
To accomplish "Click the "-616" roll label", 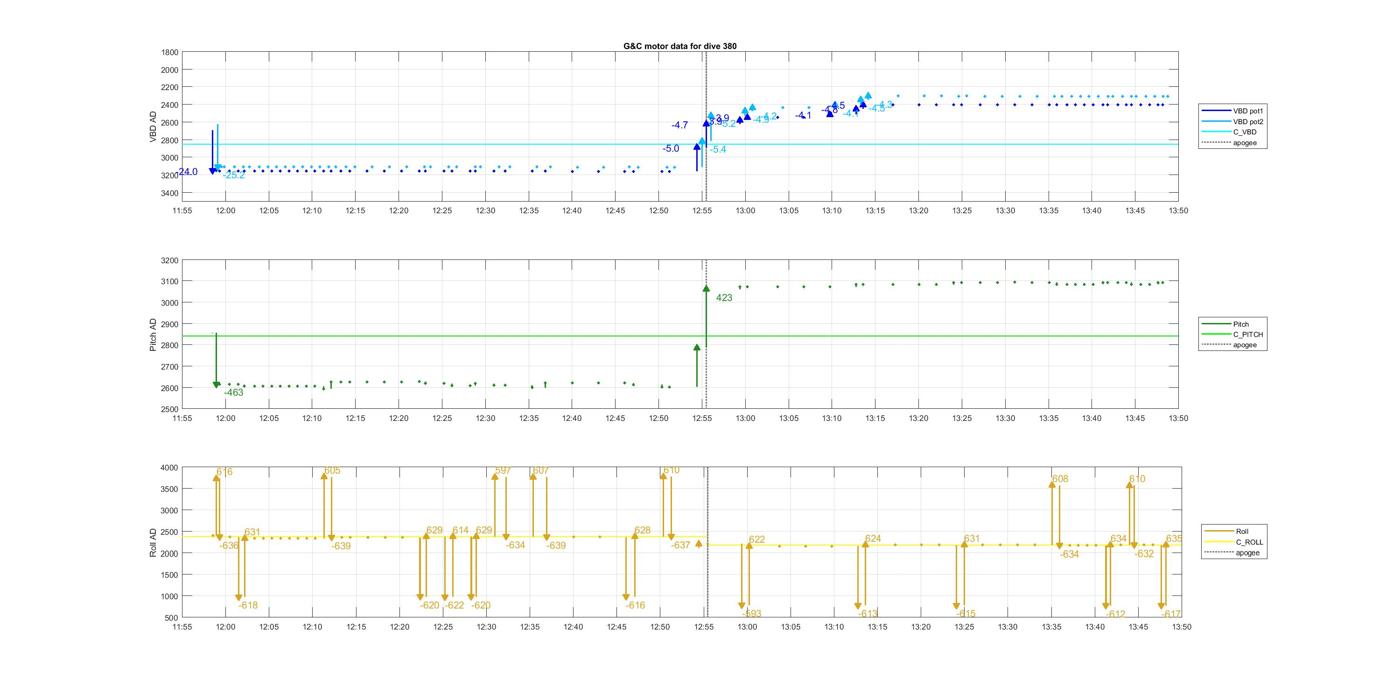I will [635, 606].
